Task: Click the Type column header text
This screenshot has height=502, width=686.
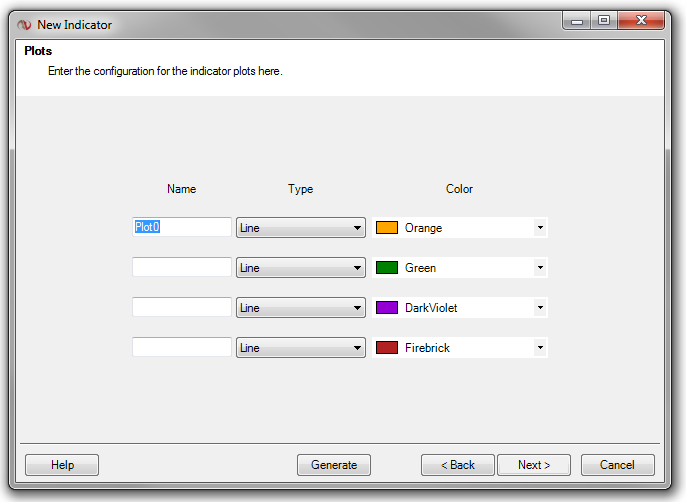Action: (x=301, y=189)
